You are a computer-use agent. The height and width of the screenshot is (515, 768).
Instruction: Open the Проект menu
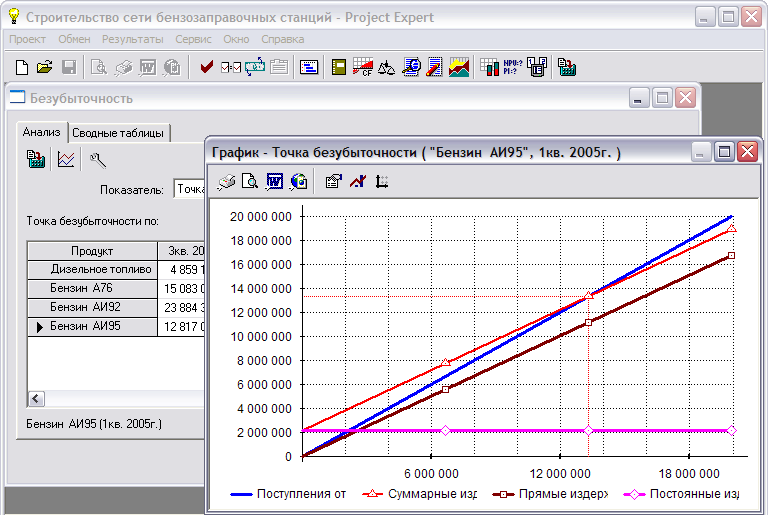(x=27, y=39)
